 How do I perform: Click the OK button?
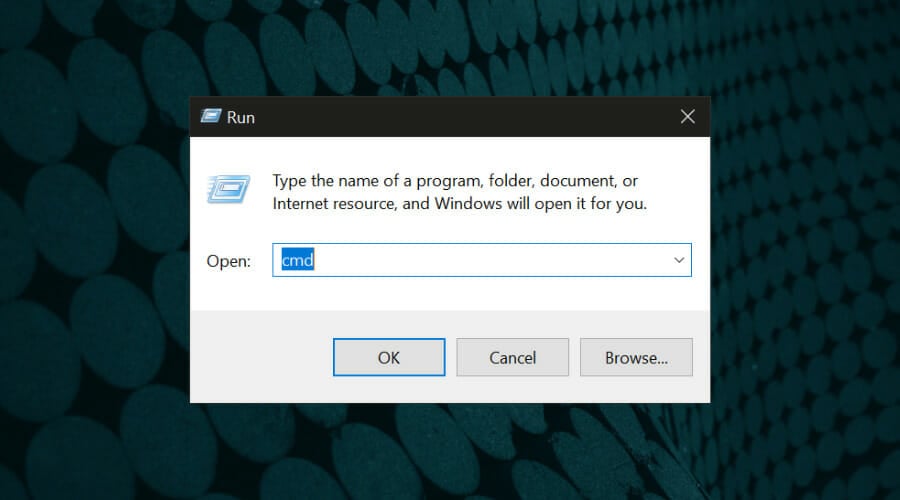pyautogui.click(x=389, y=357)
